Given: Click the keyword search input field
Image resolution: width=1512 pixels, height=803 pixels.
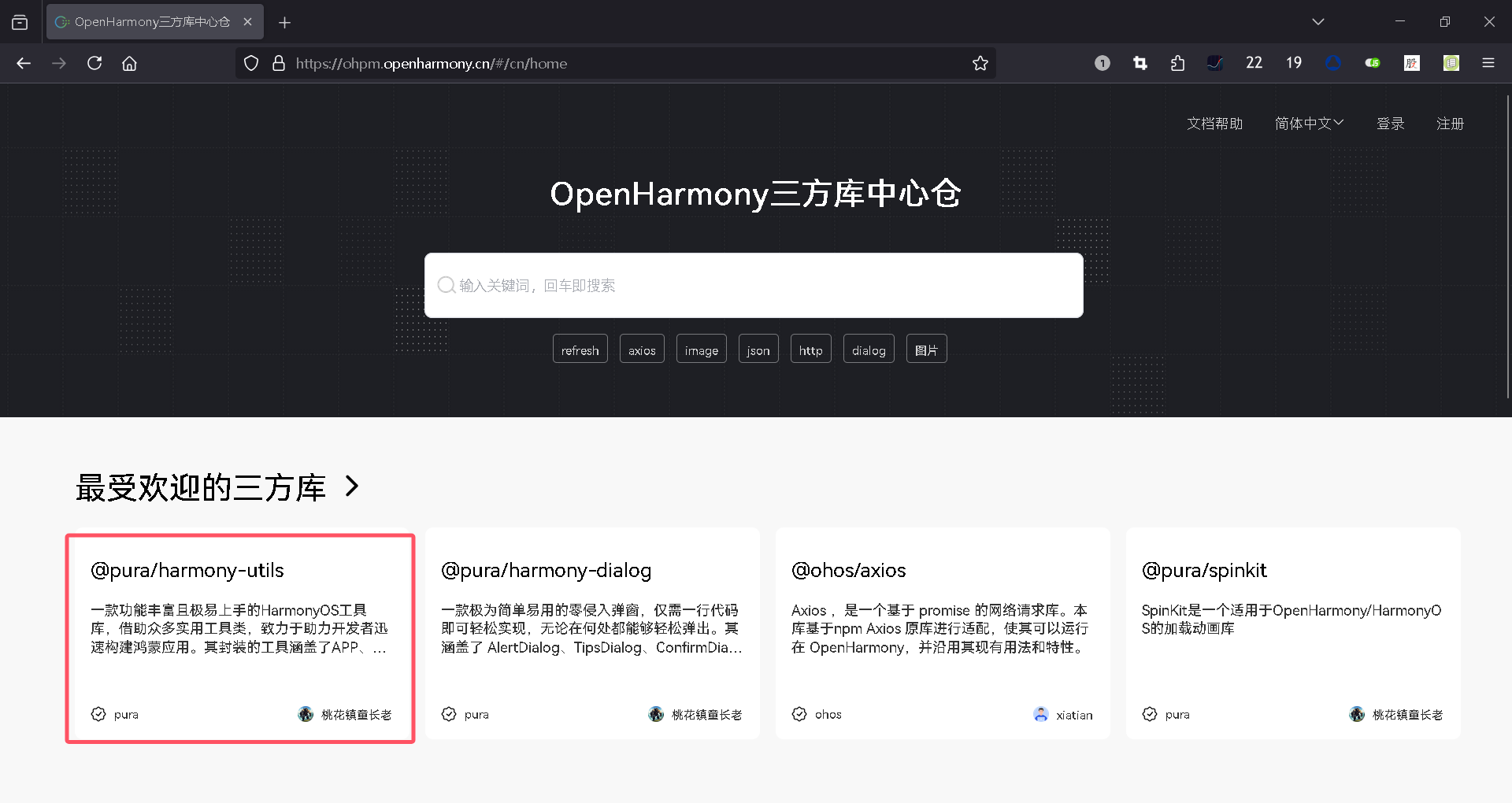Looking at the screenshot, I should click(x=753, y=285).
